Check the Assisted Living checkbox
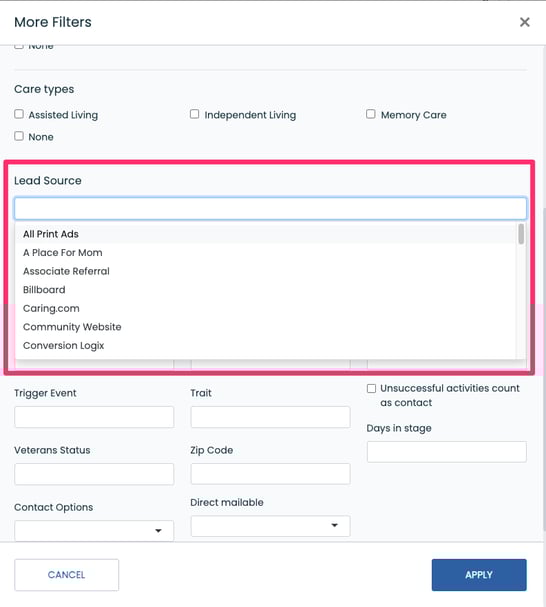 19,114
